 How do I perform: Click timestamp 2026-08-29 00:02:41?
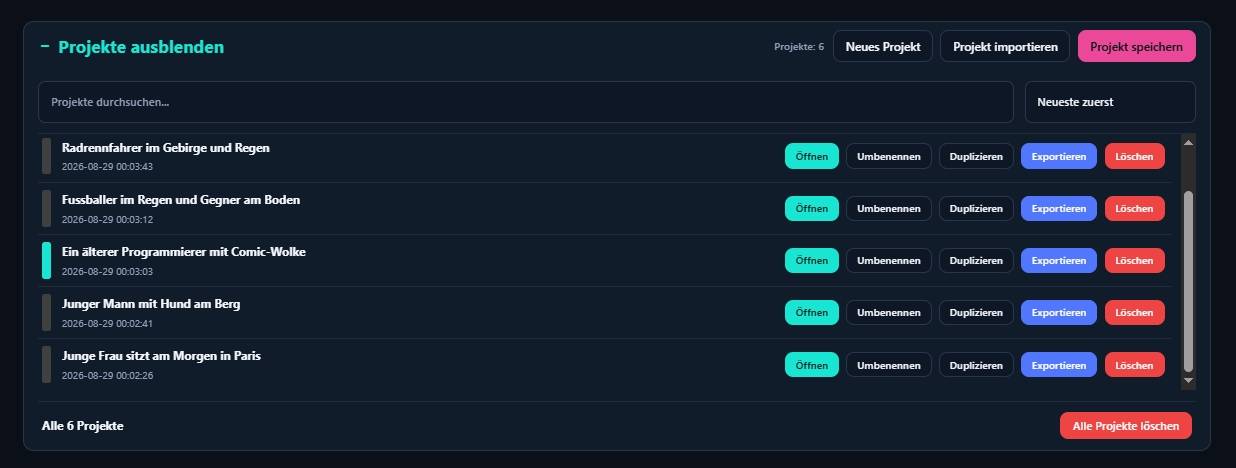(x=107, y=323)
